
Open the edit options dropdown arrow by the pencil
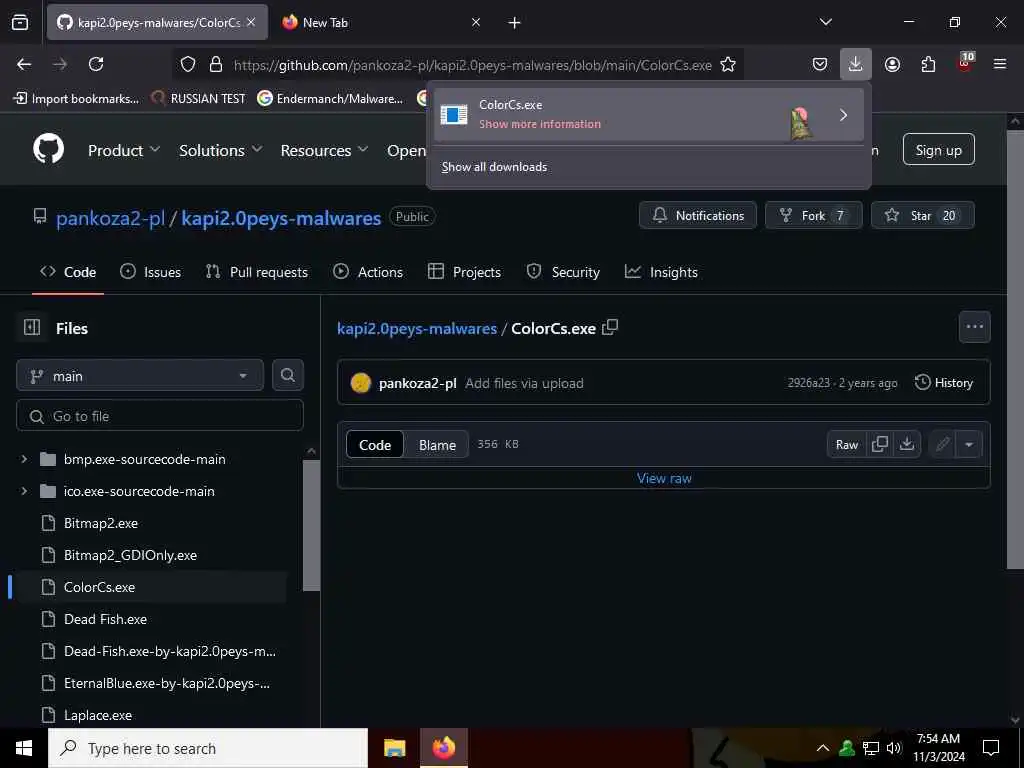[969, 444]
